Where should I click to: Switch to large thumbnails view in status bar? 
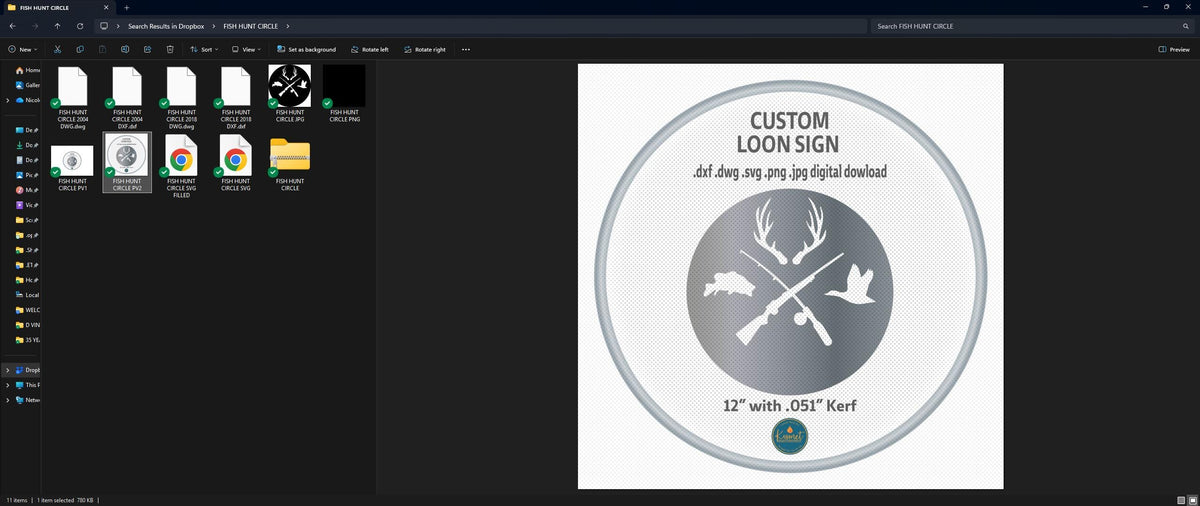tap(1191, 499)
